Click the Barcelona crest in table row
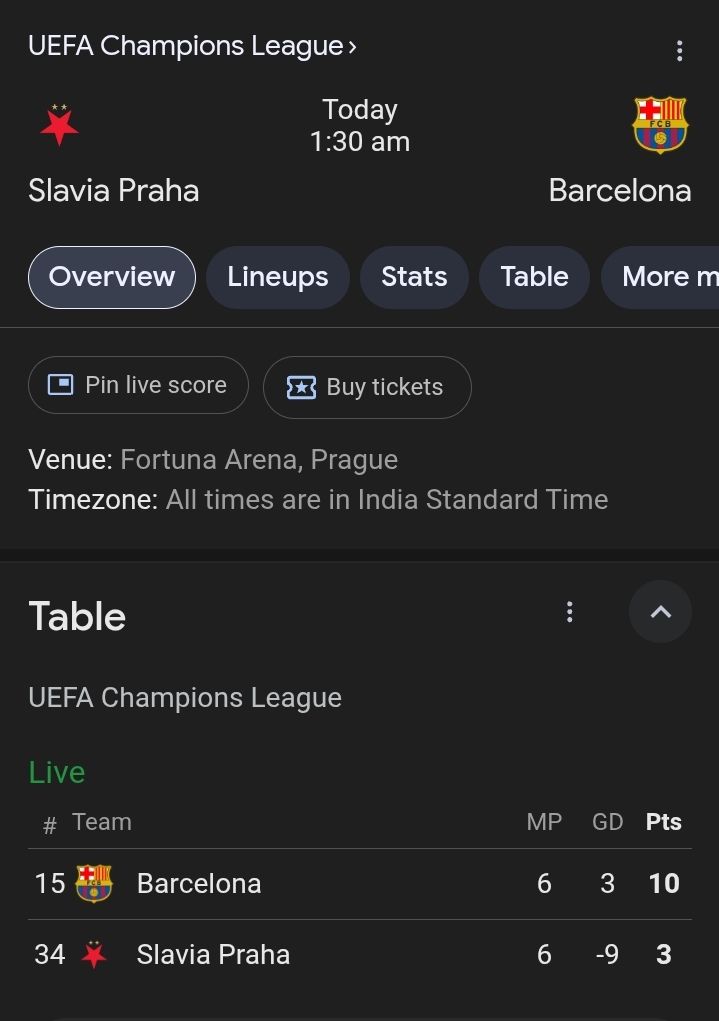The height and width of the screenshot is (1021, 719). 94,883
